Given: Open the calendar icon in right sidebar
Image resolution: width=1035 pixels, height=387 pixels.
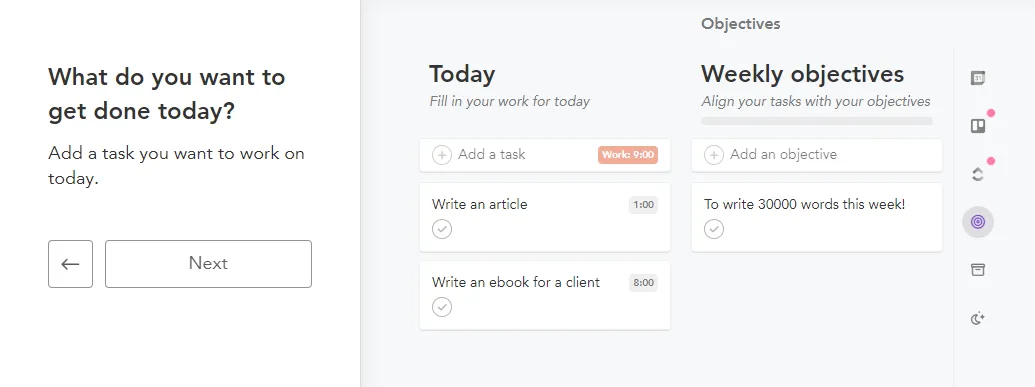Looking at the screenshot, I should [x=978, y=79].
